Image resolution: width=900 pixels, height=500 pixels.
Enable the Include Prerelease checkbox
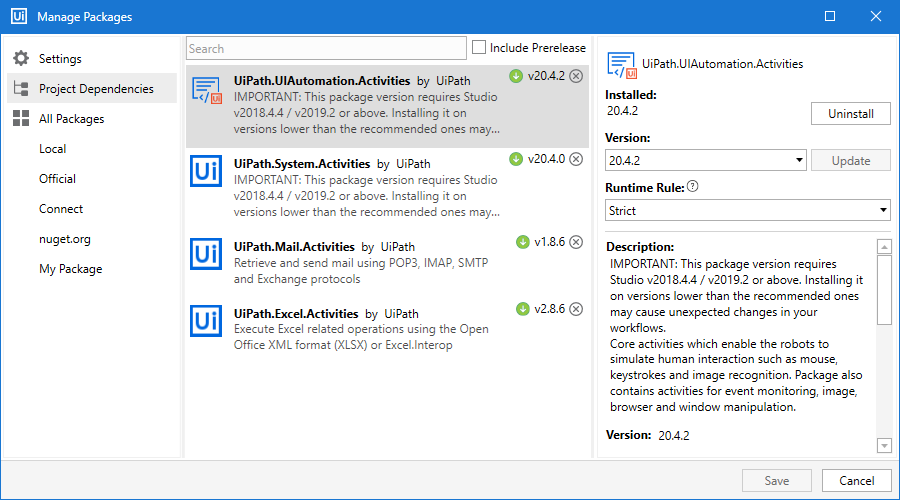(x=479, y=47)
